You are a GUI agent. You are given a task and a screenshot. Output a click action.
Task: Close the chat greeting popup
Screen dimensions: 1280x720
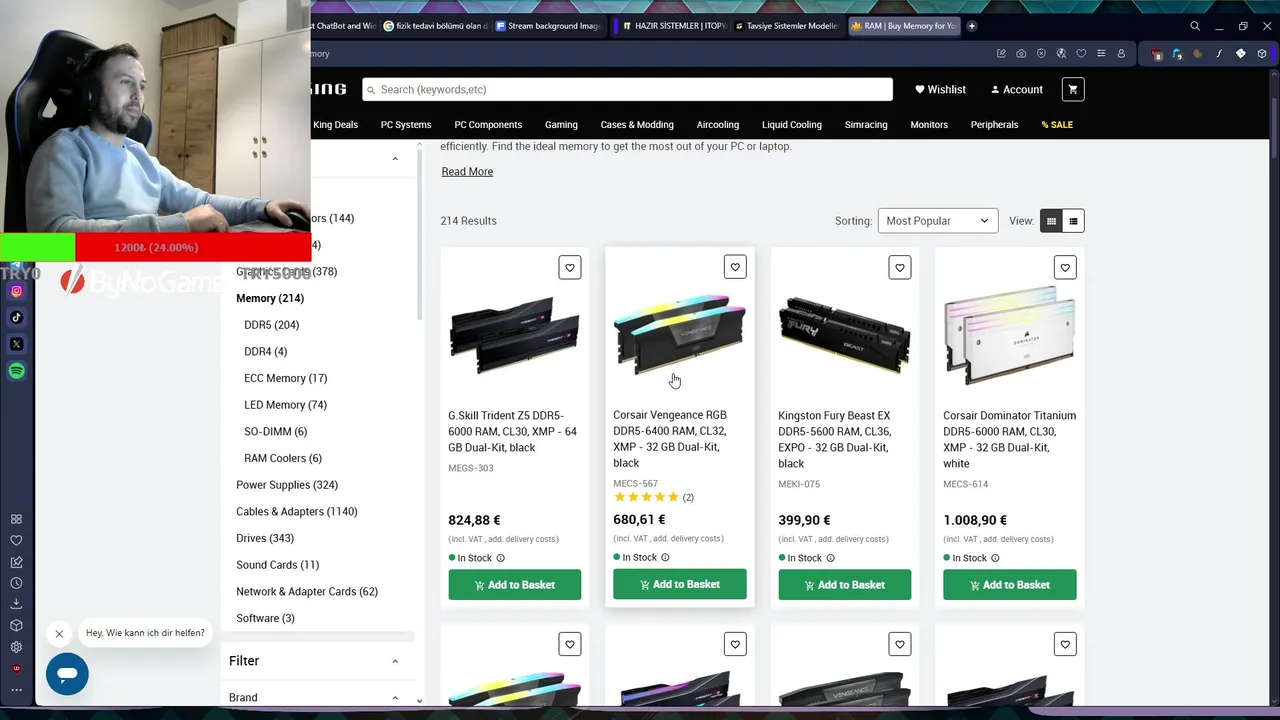[59, 633]
